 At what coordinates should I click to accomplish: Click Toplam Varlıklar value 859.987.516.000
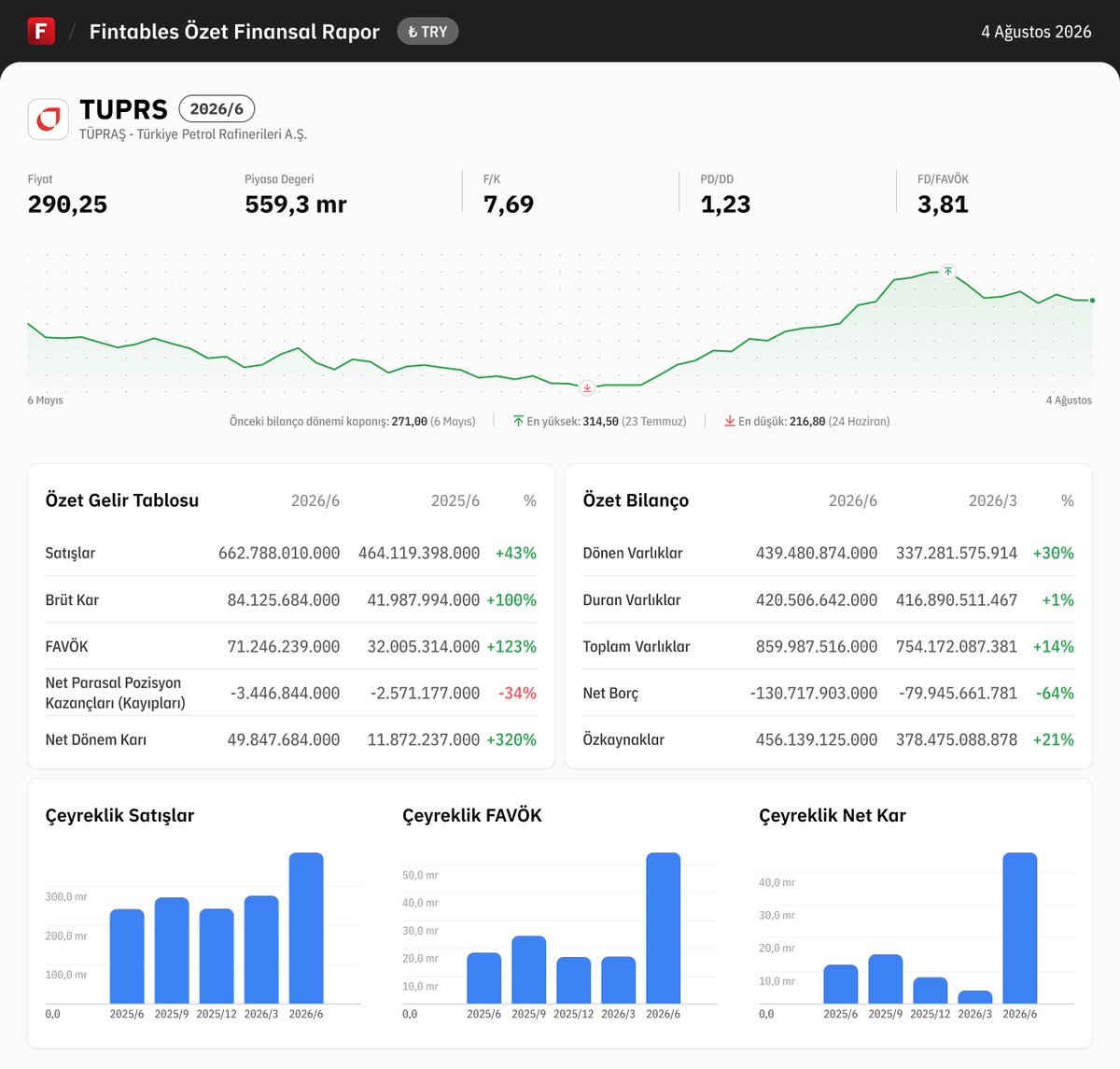817,646
